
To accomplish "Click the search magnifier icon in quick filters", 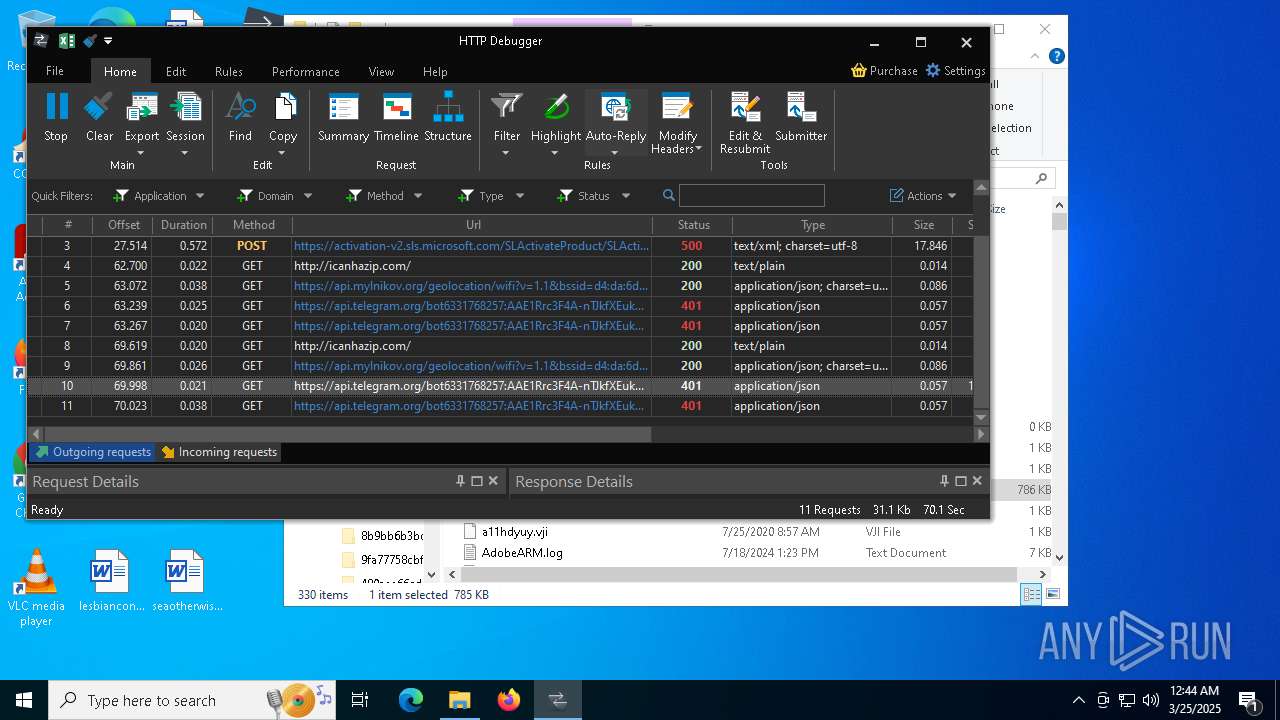I will tap(669, 196).
